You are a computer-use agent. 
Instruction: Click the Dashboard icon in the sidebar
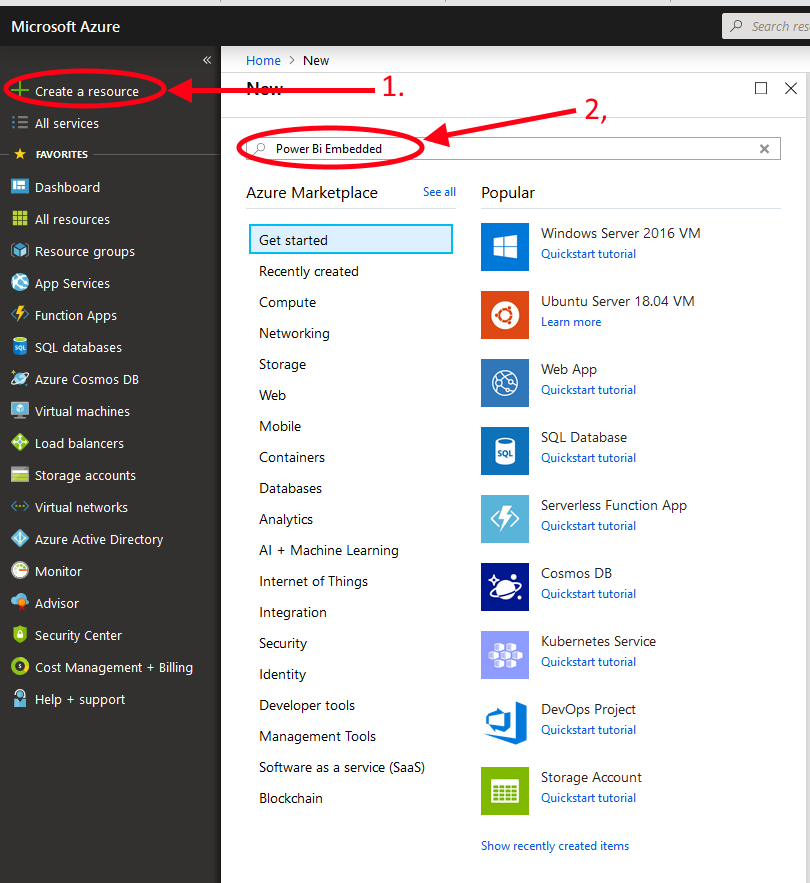tap(20, 186)
